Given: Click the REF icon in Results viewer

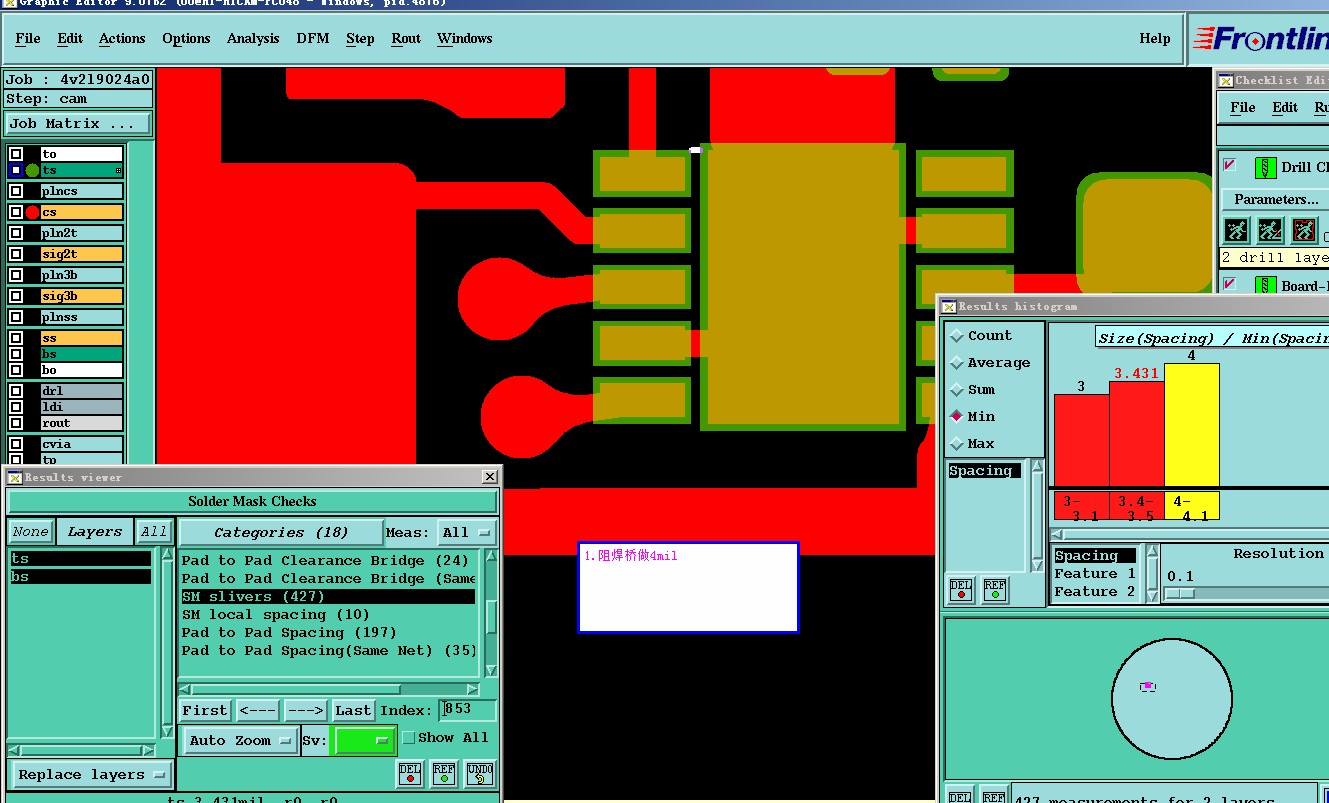Looking at the screenshot, I should (444, 774).
